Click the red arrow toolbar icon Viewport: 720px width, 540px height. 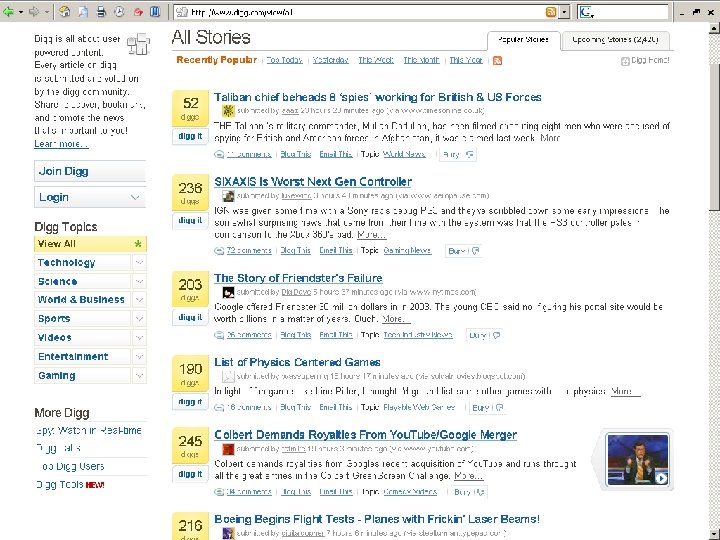(x=138, y=12)
